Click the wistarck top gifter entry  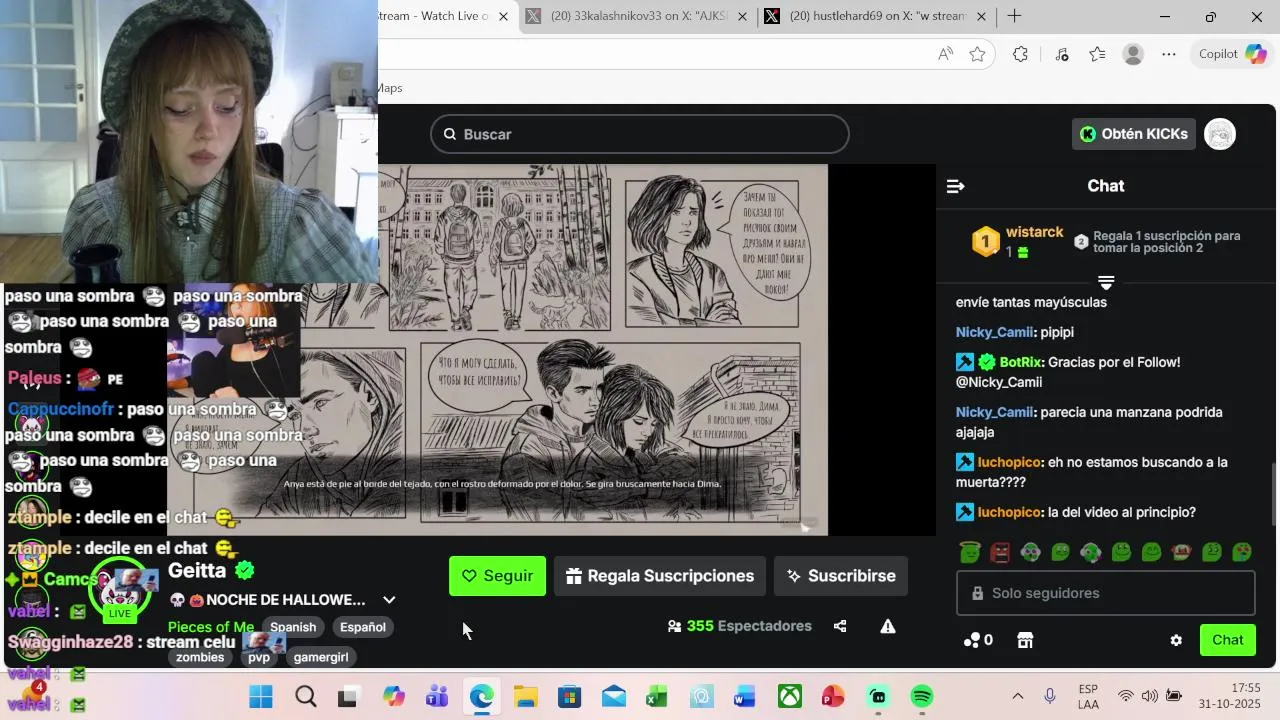(1019, 241)
